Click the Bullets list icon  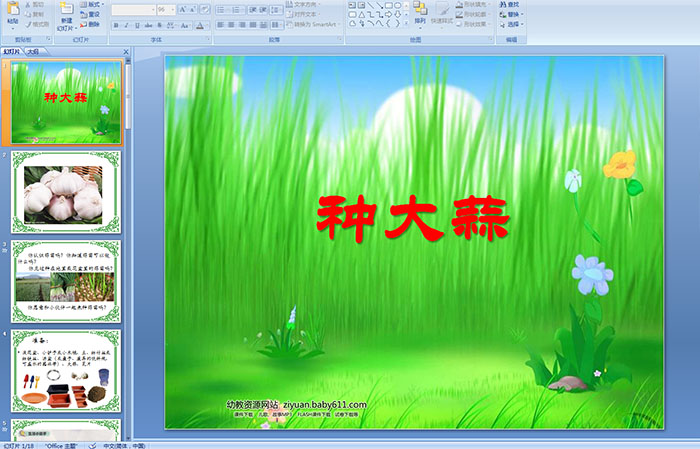223,10
